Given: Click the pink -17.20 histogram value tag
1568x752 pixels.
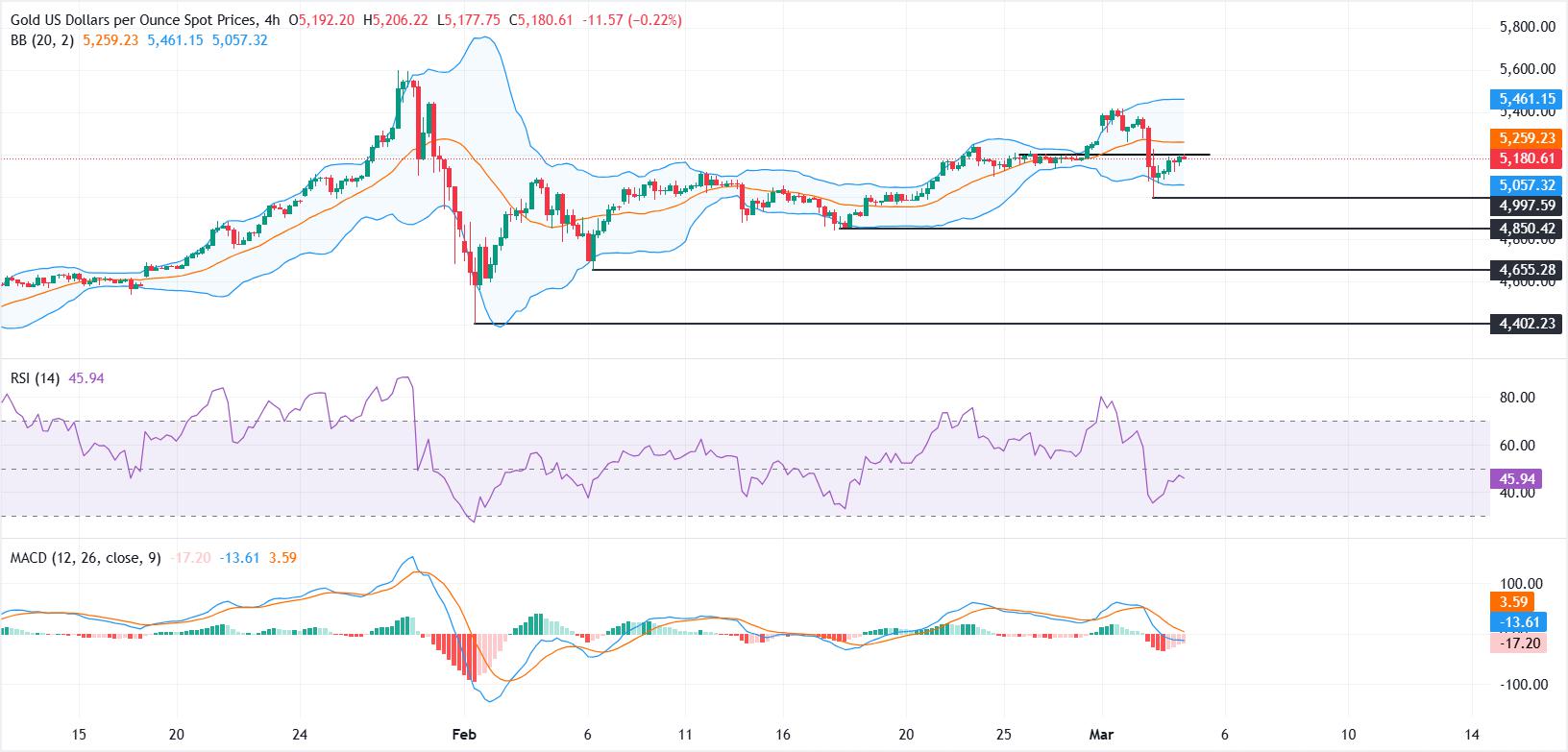Looking at the screenshot, I should click(1517, 643).
